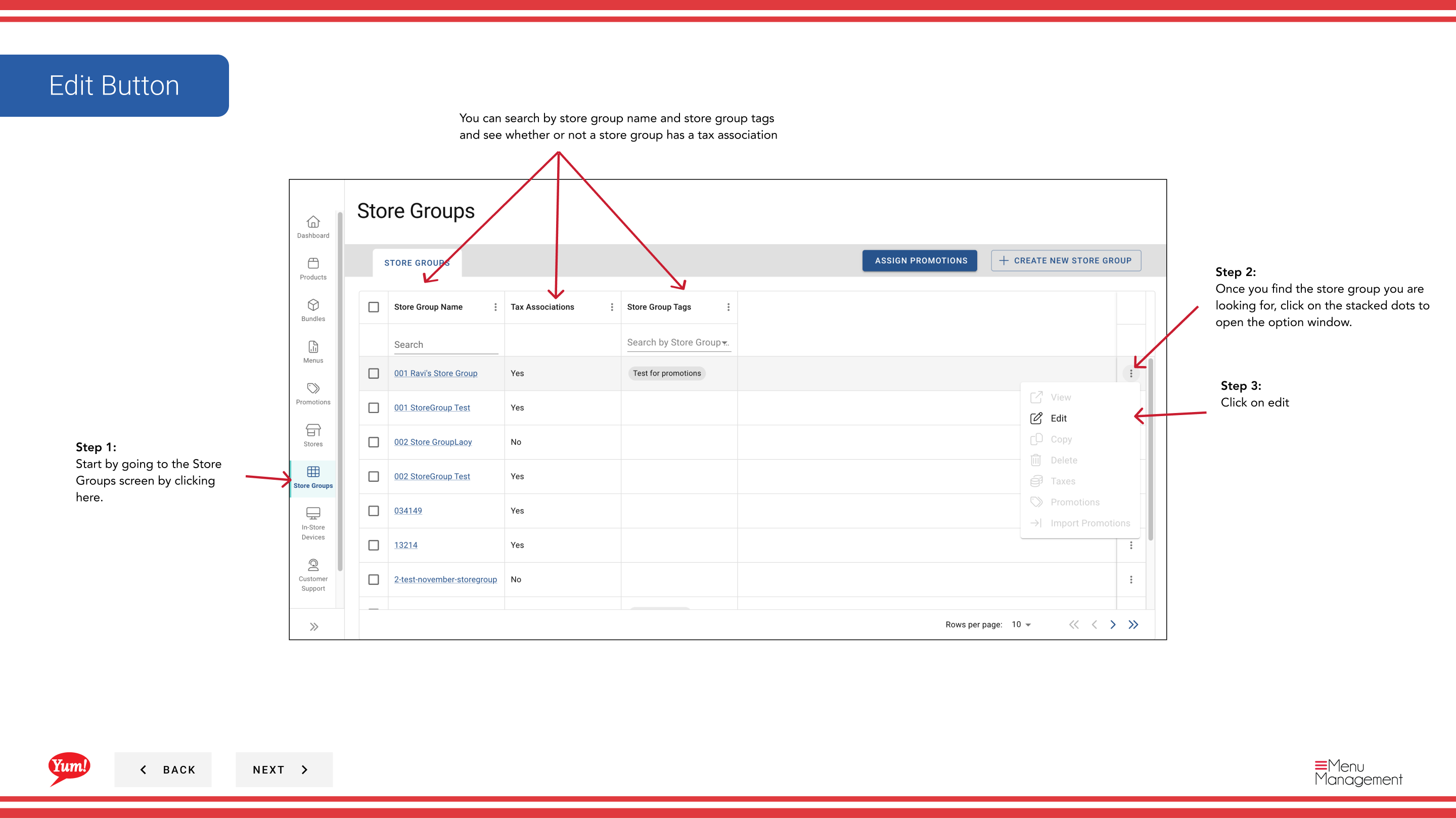Click the sidebar vertical scrollbar
The width and height of the screenshot is (1456, 819).
tap(340, 391)
